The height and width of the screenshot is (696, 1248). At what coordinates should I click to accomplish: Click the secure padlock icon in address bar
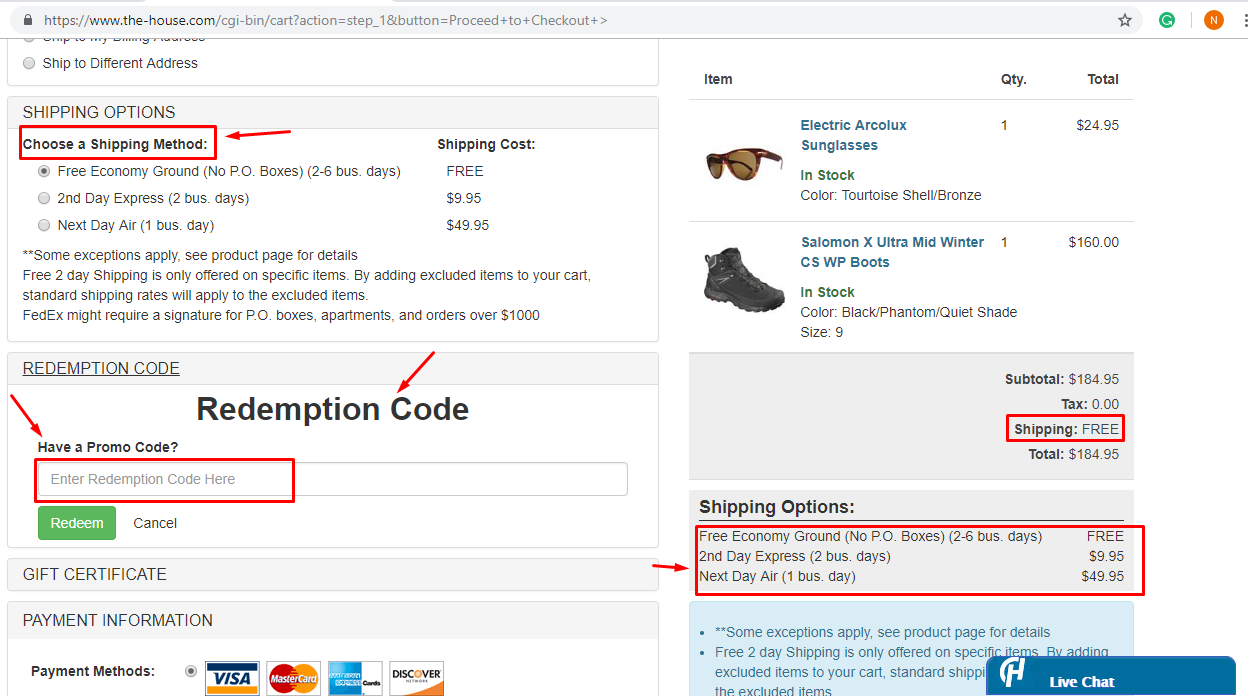pyautogui.click(x=28, y=20)
